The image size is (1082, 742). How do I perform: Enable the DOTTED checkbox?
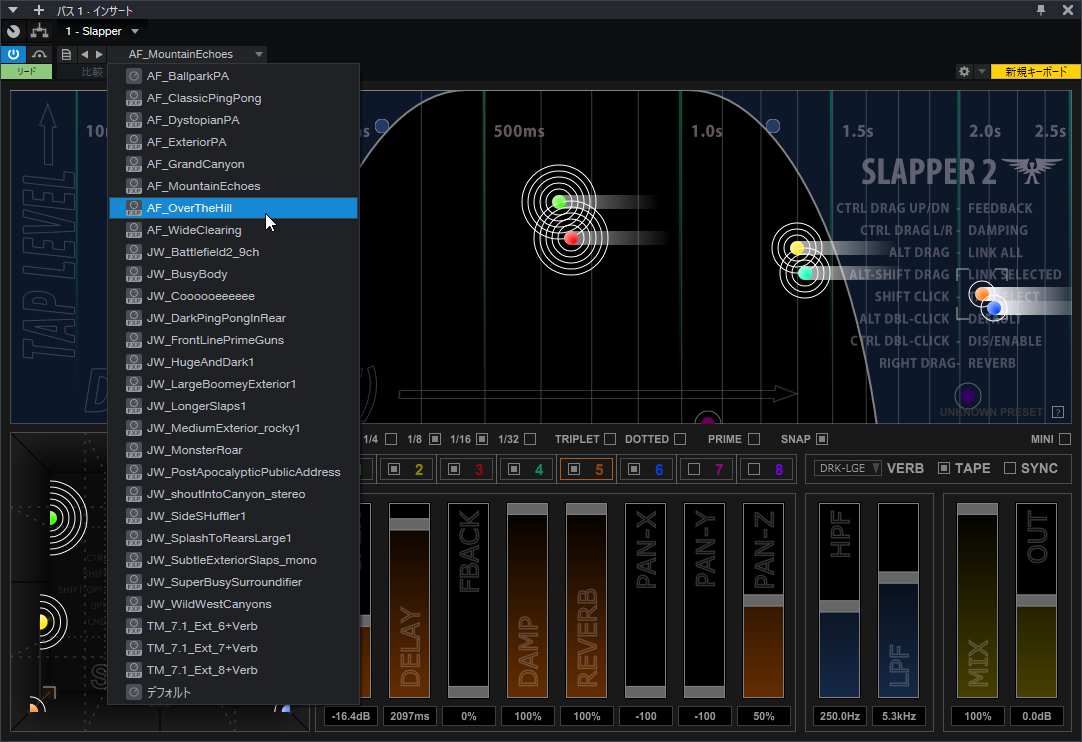coord(680,439)
